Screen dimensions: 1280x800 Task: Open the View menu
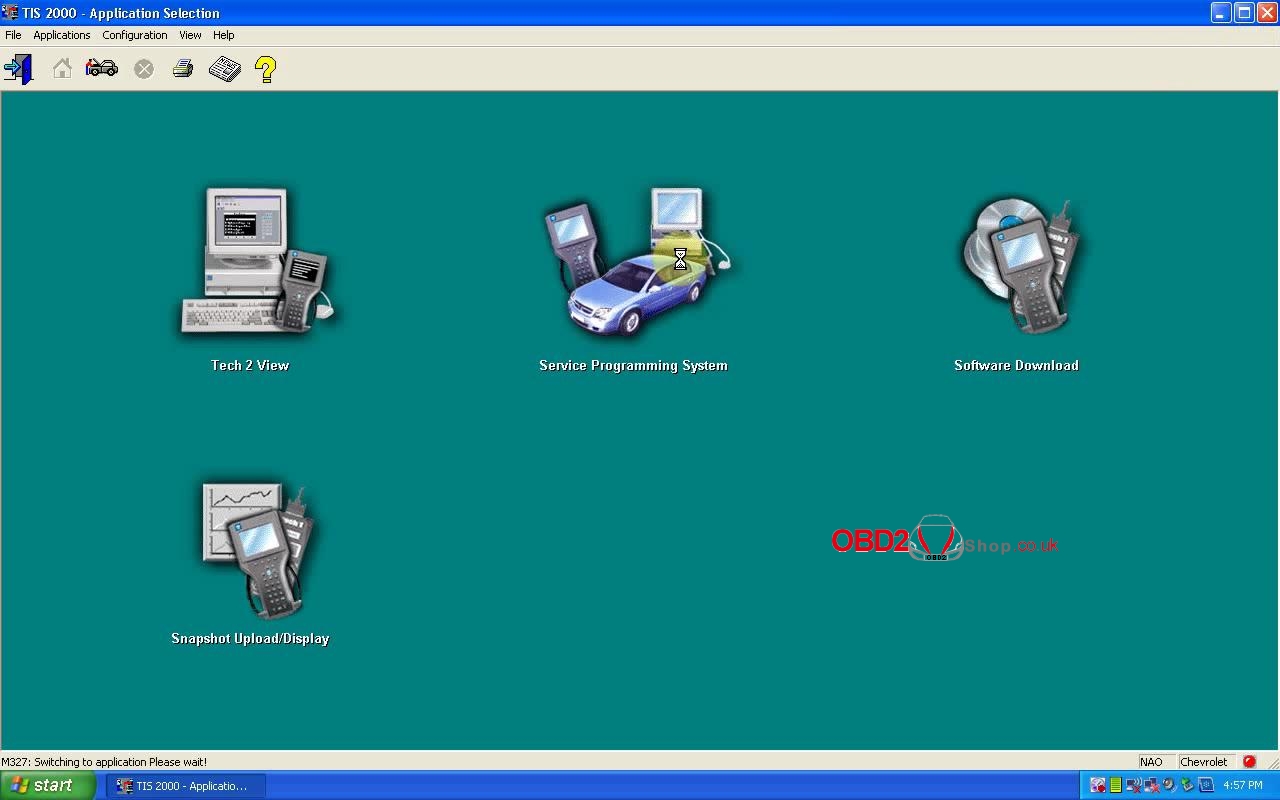(x=190, y=35)
